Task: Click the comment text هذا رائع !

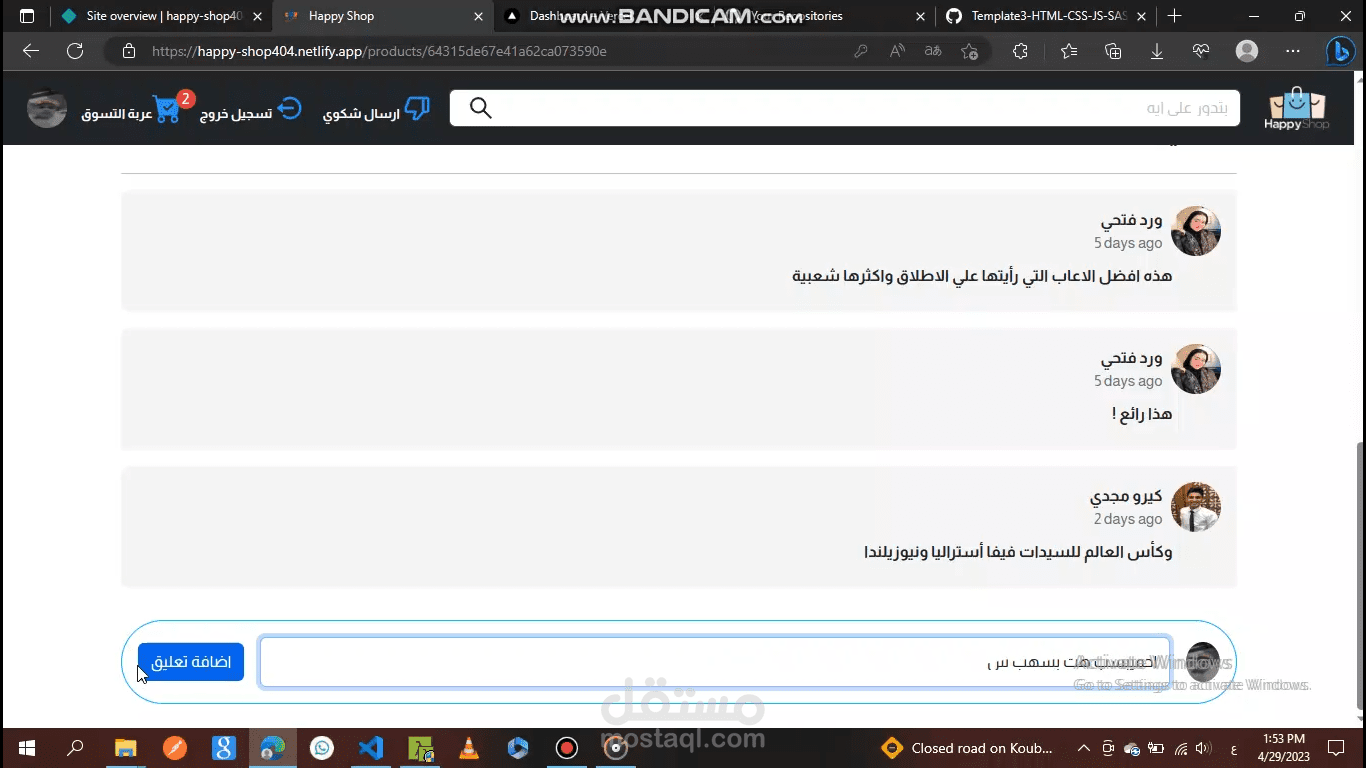Action: pyautogui.click(x=1142, y=413)
